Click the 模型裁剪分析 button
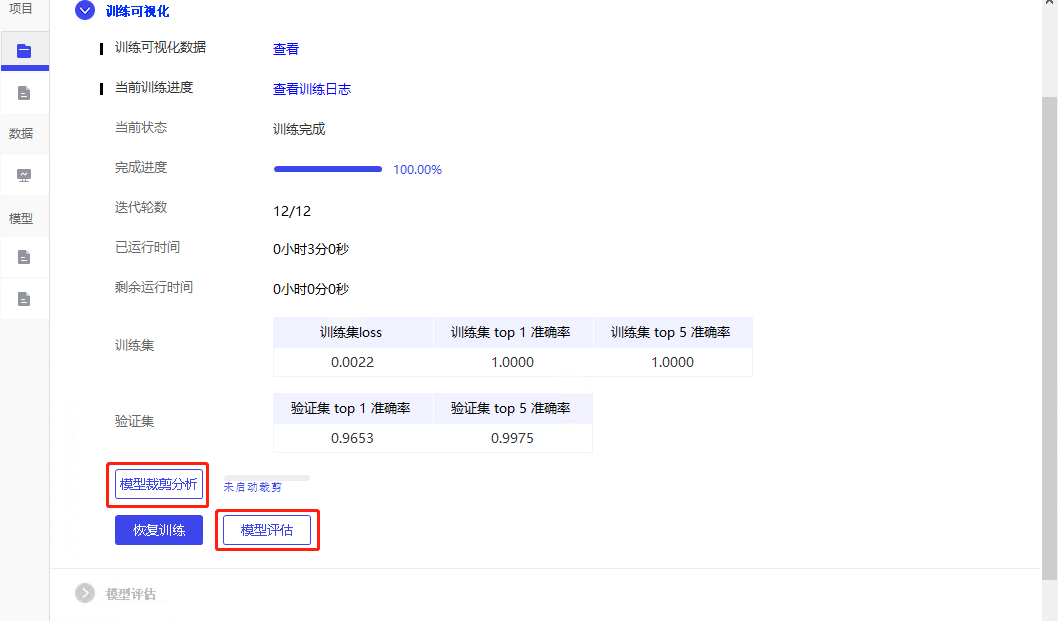1058x621 pixels. (159, 485)
